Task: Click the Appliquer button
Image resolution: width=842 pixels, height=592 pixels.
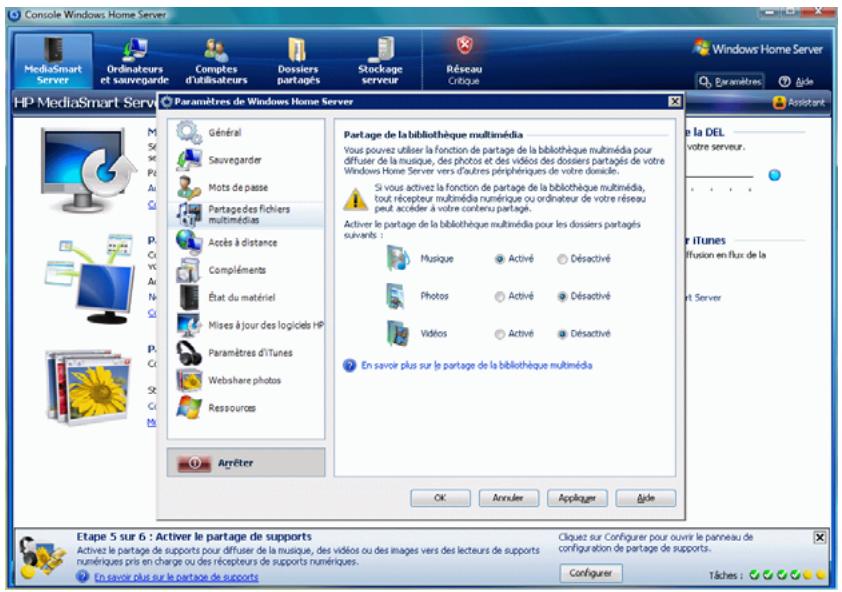Action: [x=577, y=498]
